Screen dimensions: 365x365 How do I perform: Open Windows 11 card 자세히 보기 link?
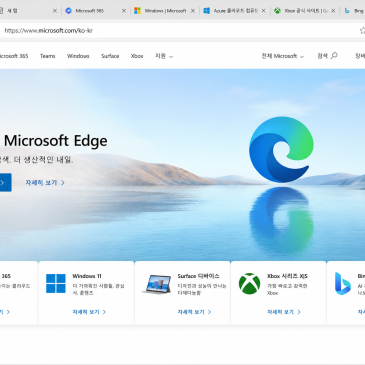pyautogui.click(x=89, y=312)
